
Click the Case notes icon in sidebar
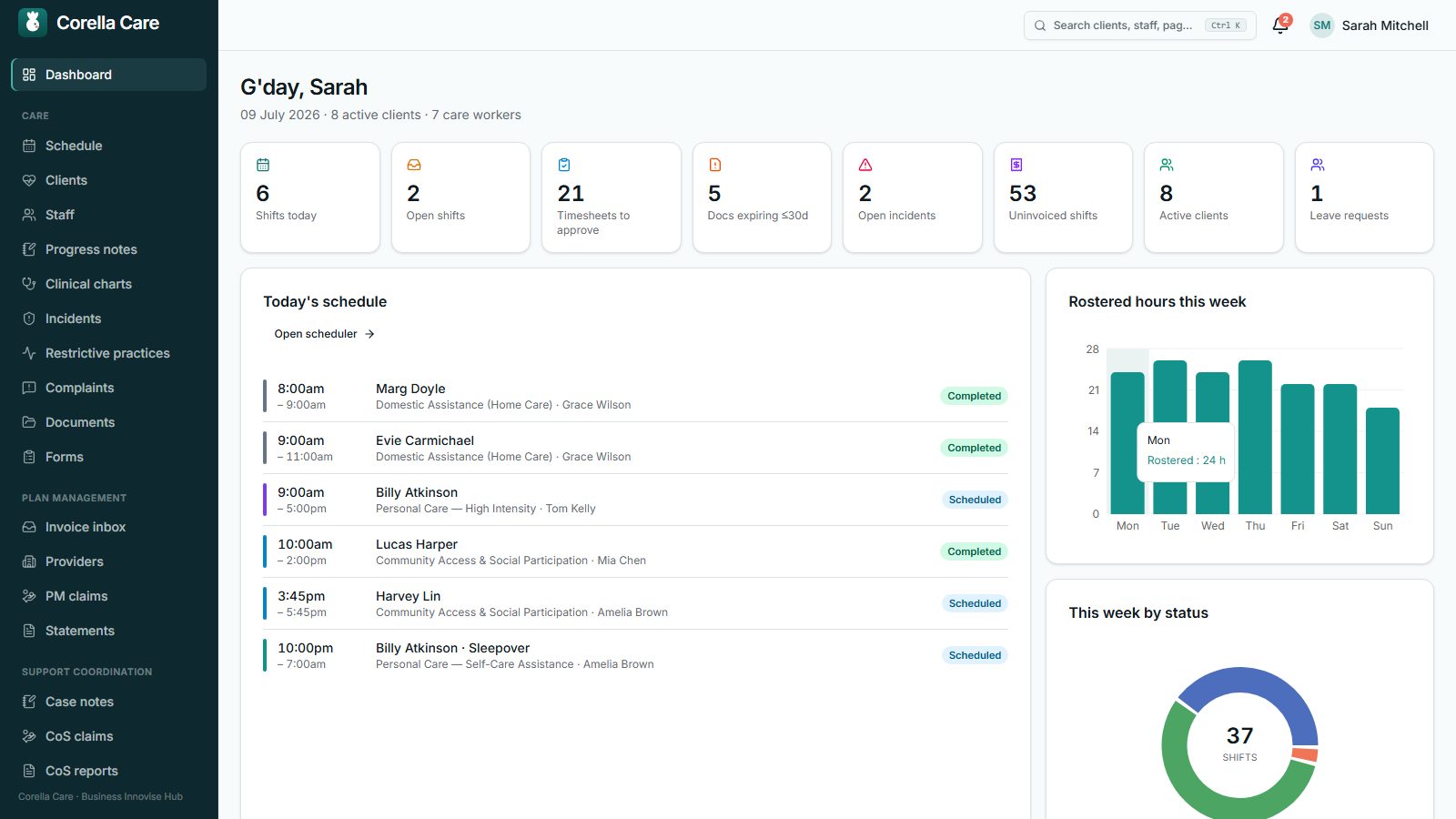click(x=29, y=702)
